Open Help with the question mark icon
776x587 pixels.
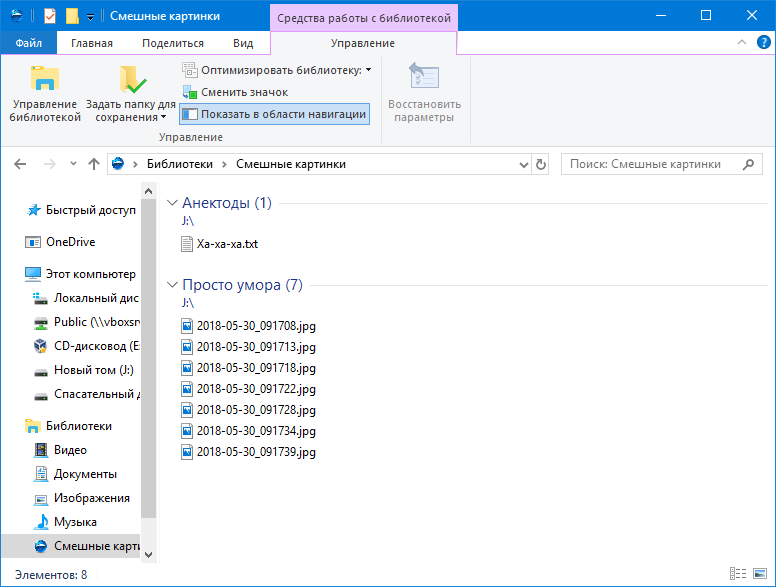pyautogui.click(x=763, y=43)
